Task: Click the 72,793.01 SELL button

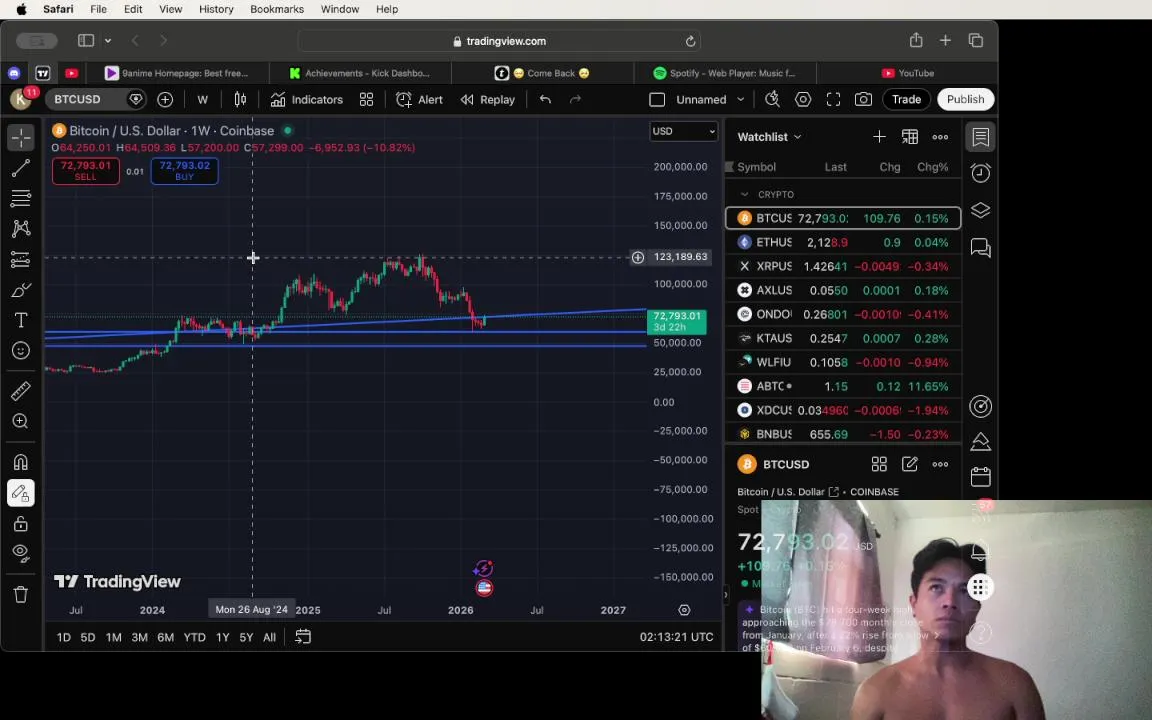Action: click(x=86, y=170)
